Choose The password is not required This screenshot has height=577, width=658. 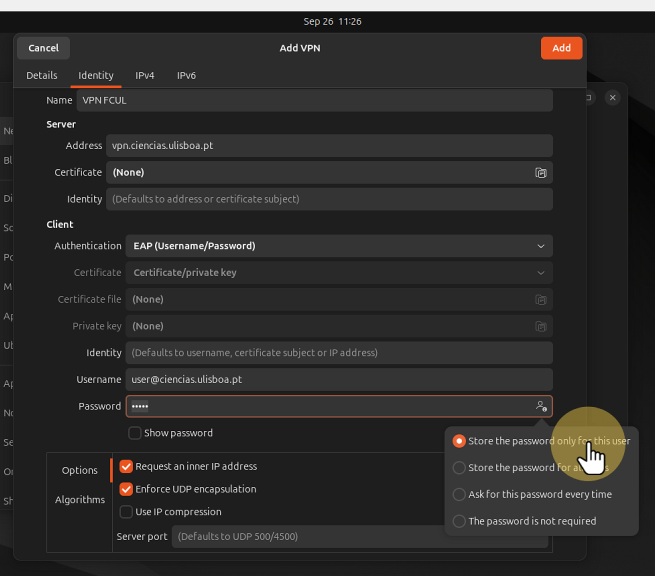tap(460, 522)
